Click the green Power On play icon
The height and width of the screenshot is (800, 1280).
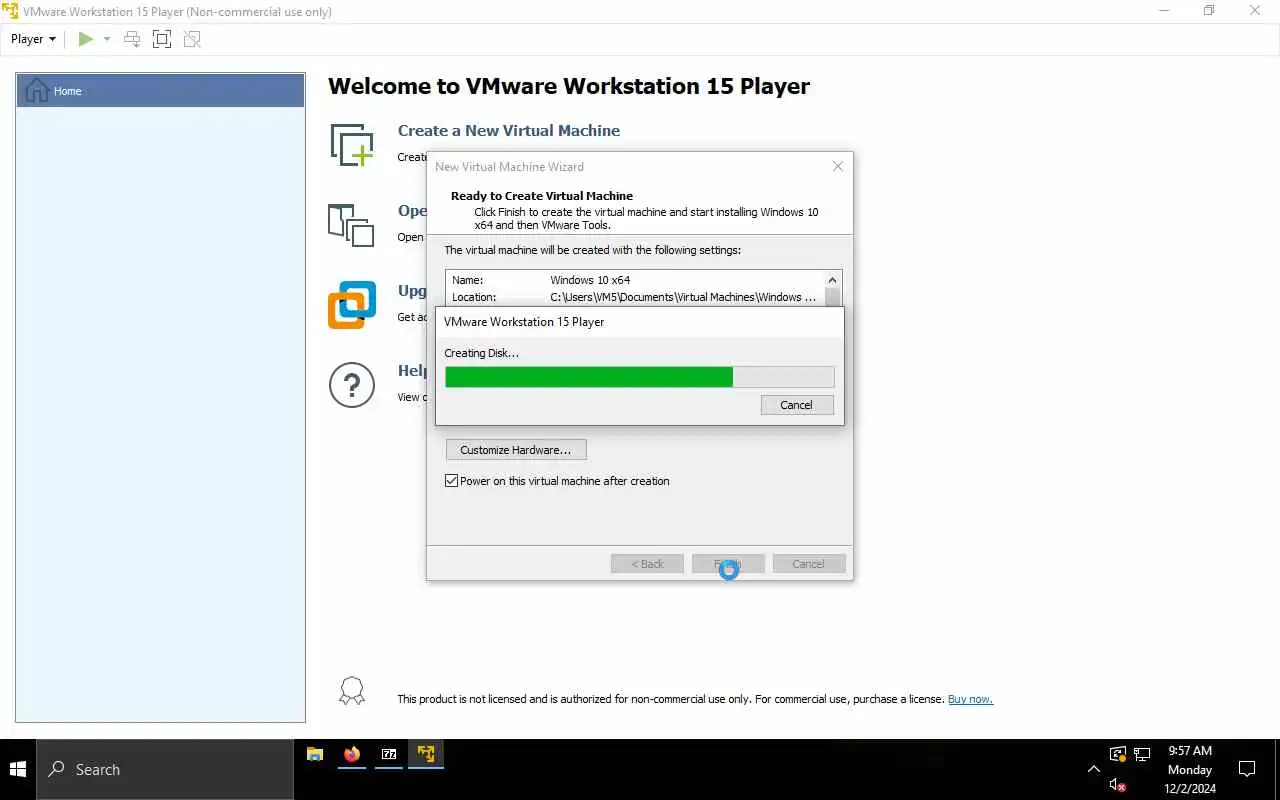click(86, 39)
